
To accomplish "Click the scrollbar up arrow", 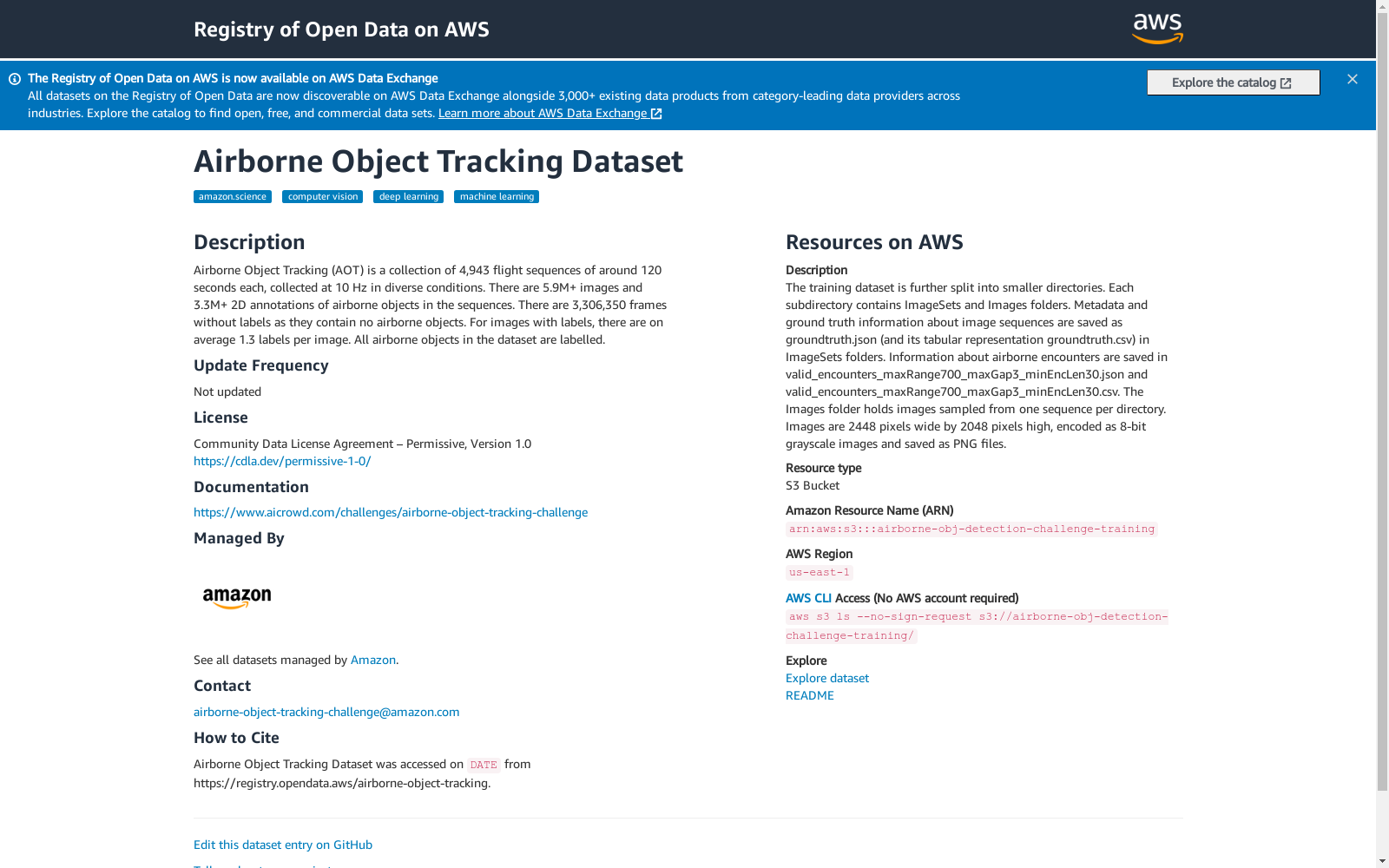I will click(x=1382, y=7).
